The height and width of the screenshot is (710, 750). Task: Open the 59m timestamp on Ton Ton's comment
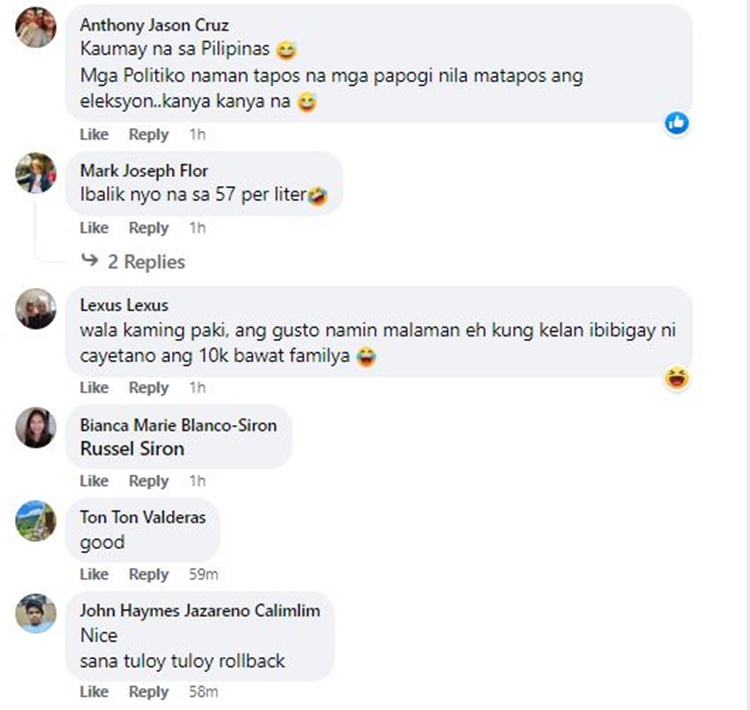click(x=203, y=574)
